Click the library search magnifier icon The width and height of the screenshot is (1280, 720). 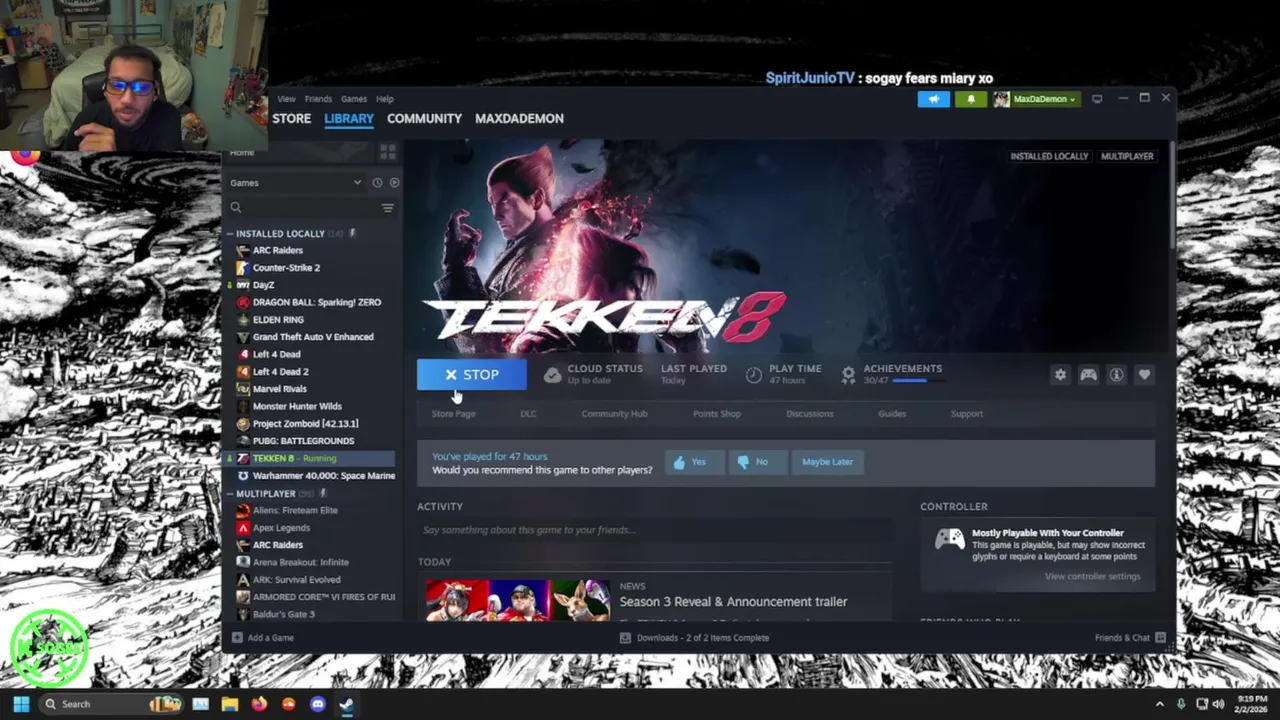click(236, 208)
